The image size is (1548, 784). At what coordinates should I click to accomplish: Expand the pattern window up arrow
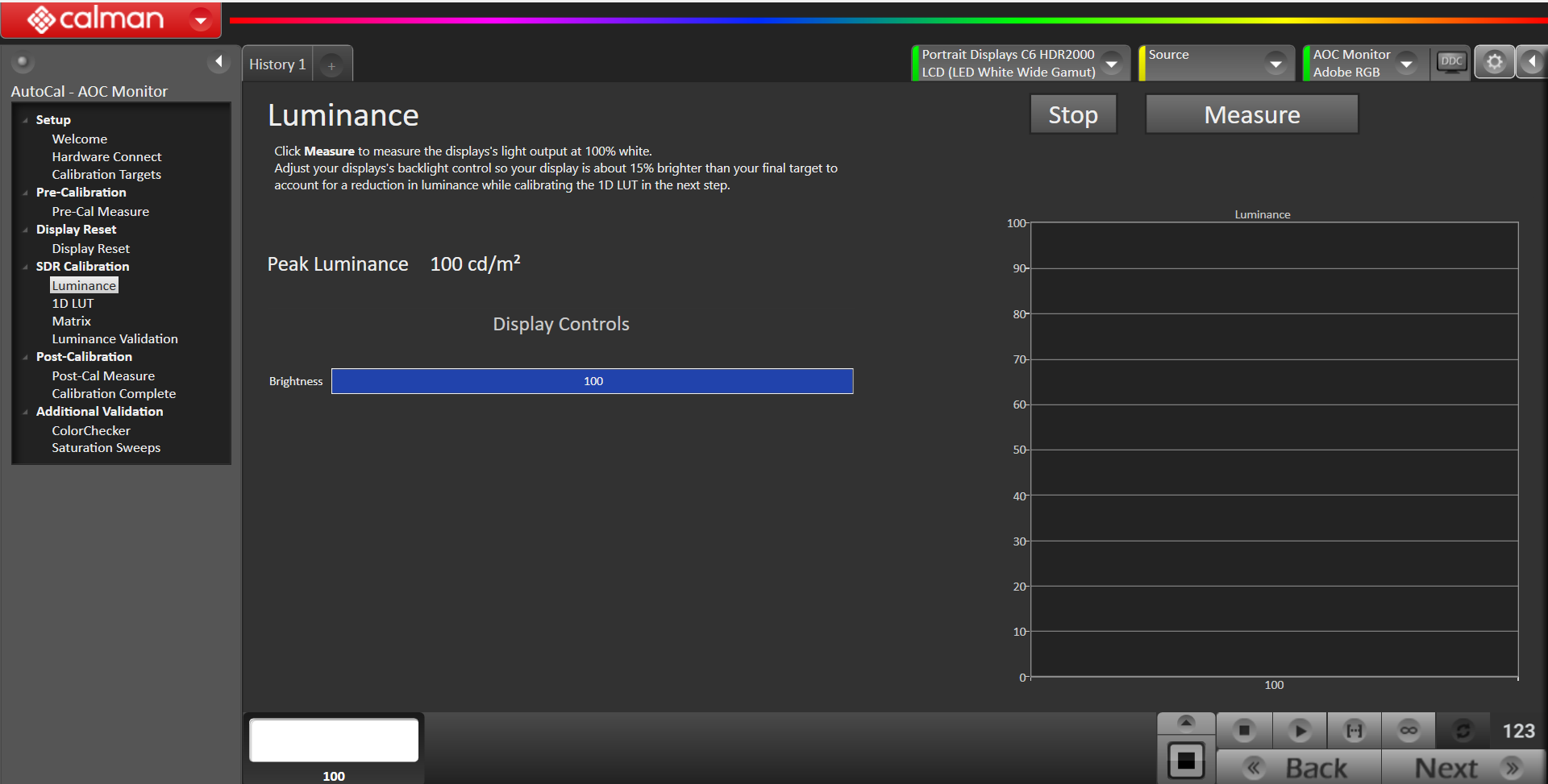click(1186, 722)
